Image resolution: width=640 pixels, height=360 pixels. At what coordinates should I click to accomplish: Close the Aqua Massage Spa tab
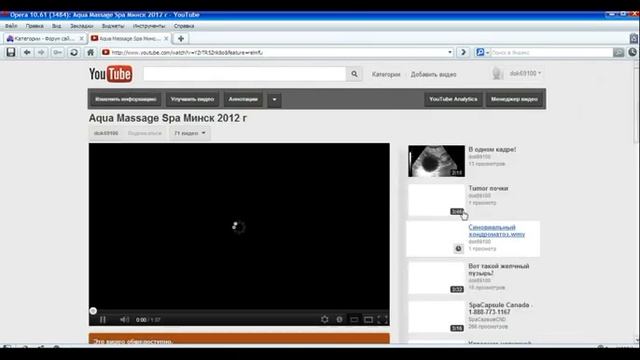pos(166,38)
